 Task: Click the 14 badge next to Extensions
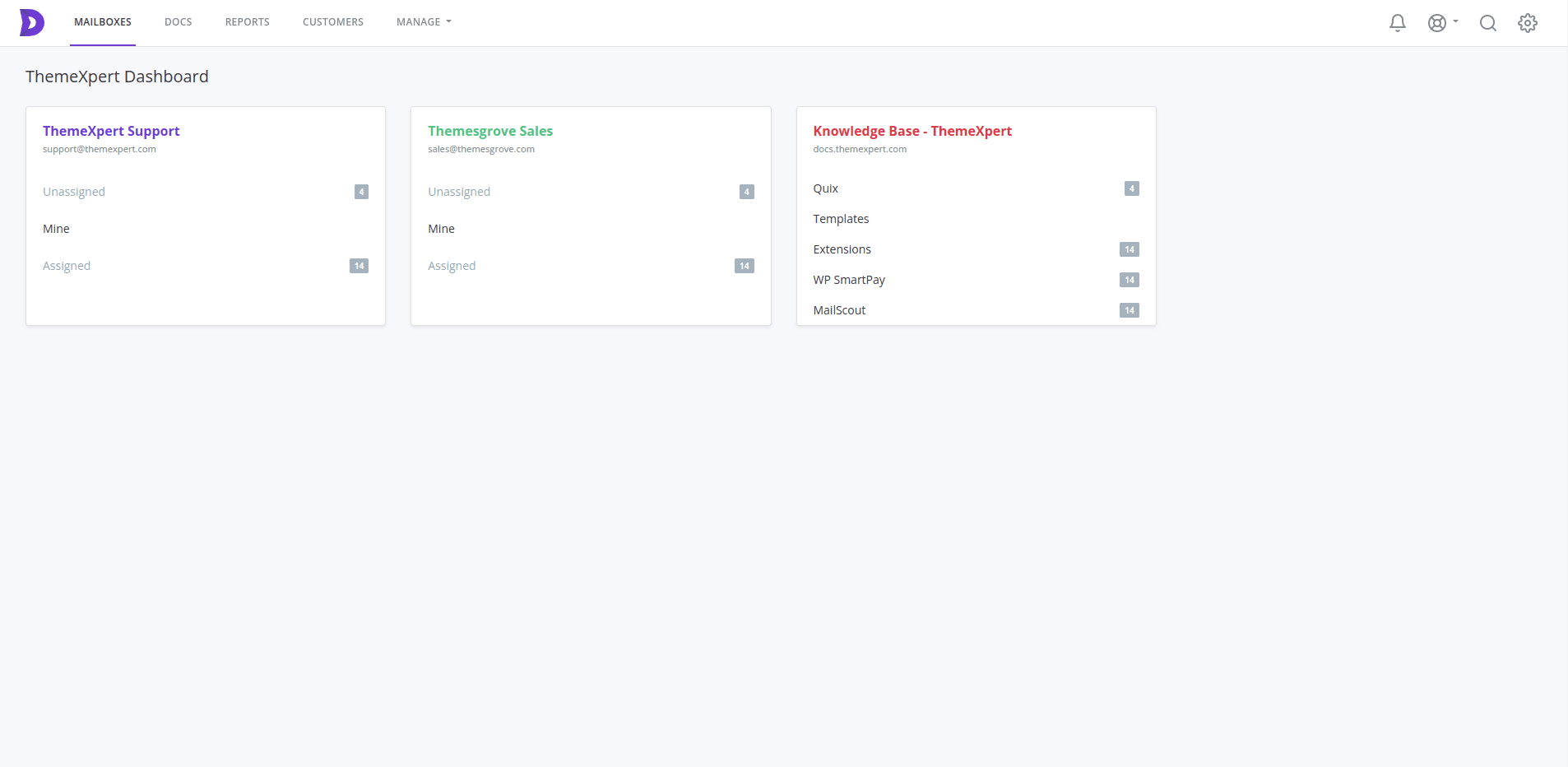point(1130,249)
